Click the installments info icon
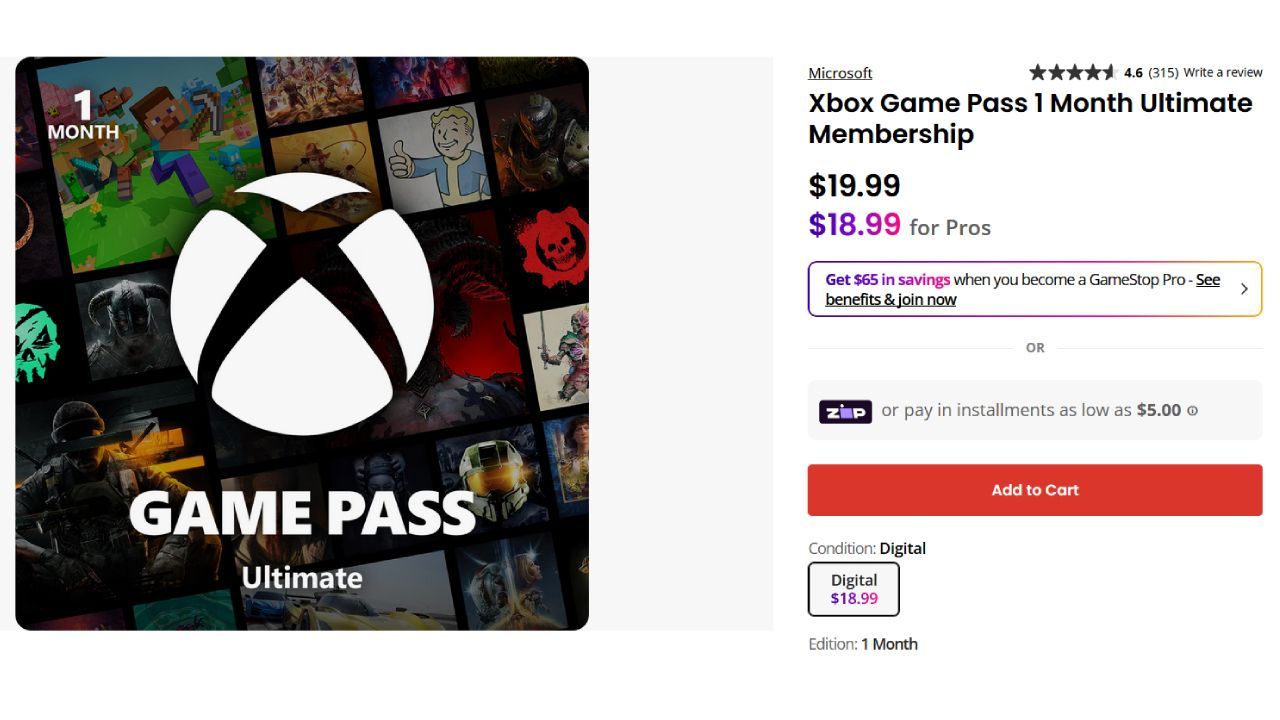 click(1192, 411)
